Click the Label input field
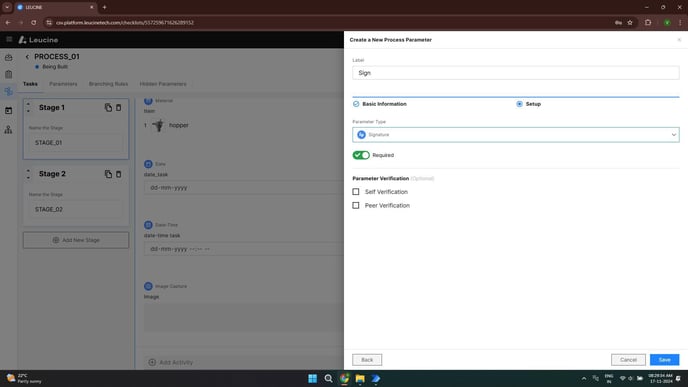This screenshot has height=387, width=688. (516, 73)
